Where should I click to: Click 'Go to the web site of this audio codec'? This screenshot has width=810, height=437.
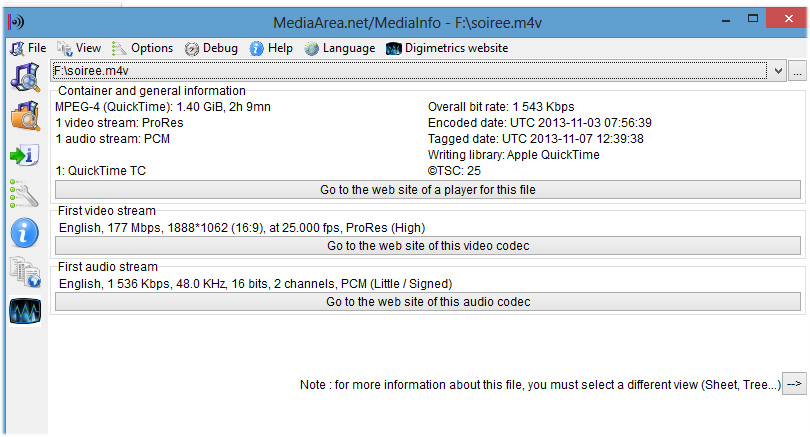pos(428,302)
